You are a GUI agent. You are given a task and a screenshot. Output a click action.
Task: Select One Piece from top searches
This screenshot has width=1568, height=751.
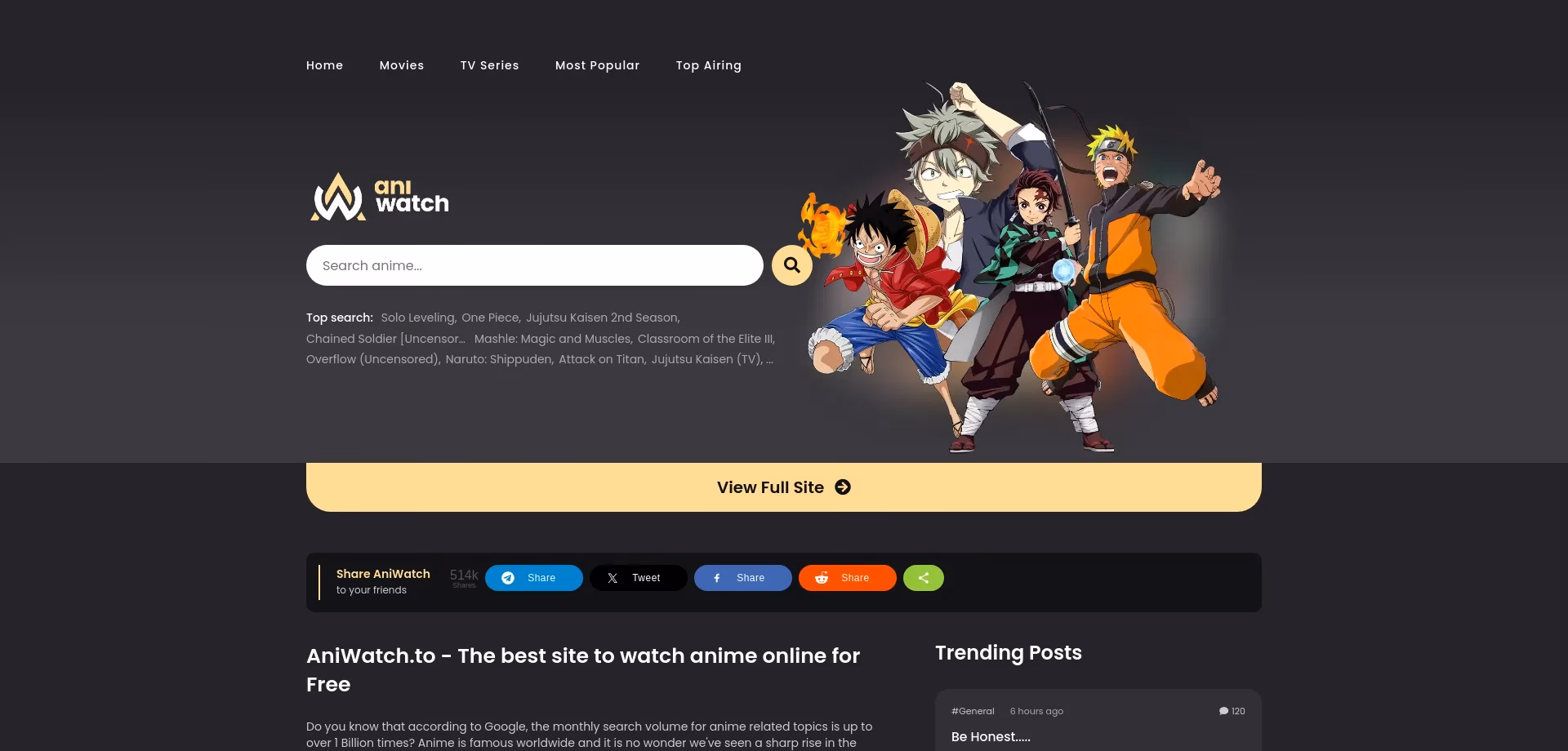point(490,318)
